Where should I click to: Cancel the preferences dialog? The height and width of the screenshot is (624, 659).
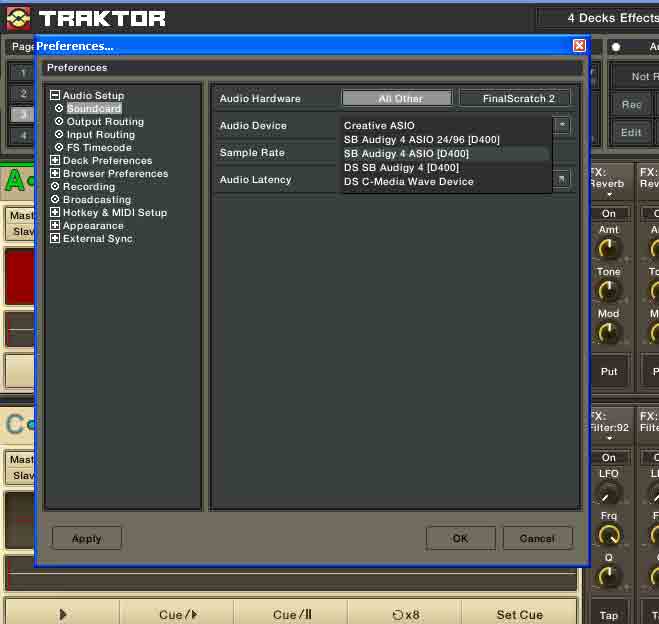click(x=538, y=538)
